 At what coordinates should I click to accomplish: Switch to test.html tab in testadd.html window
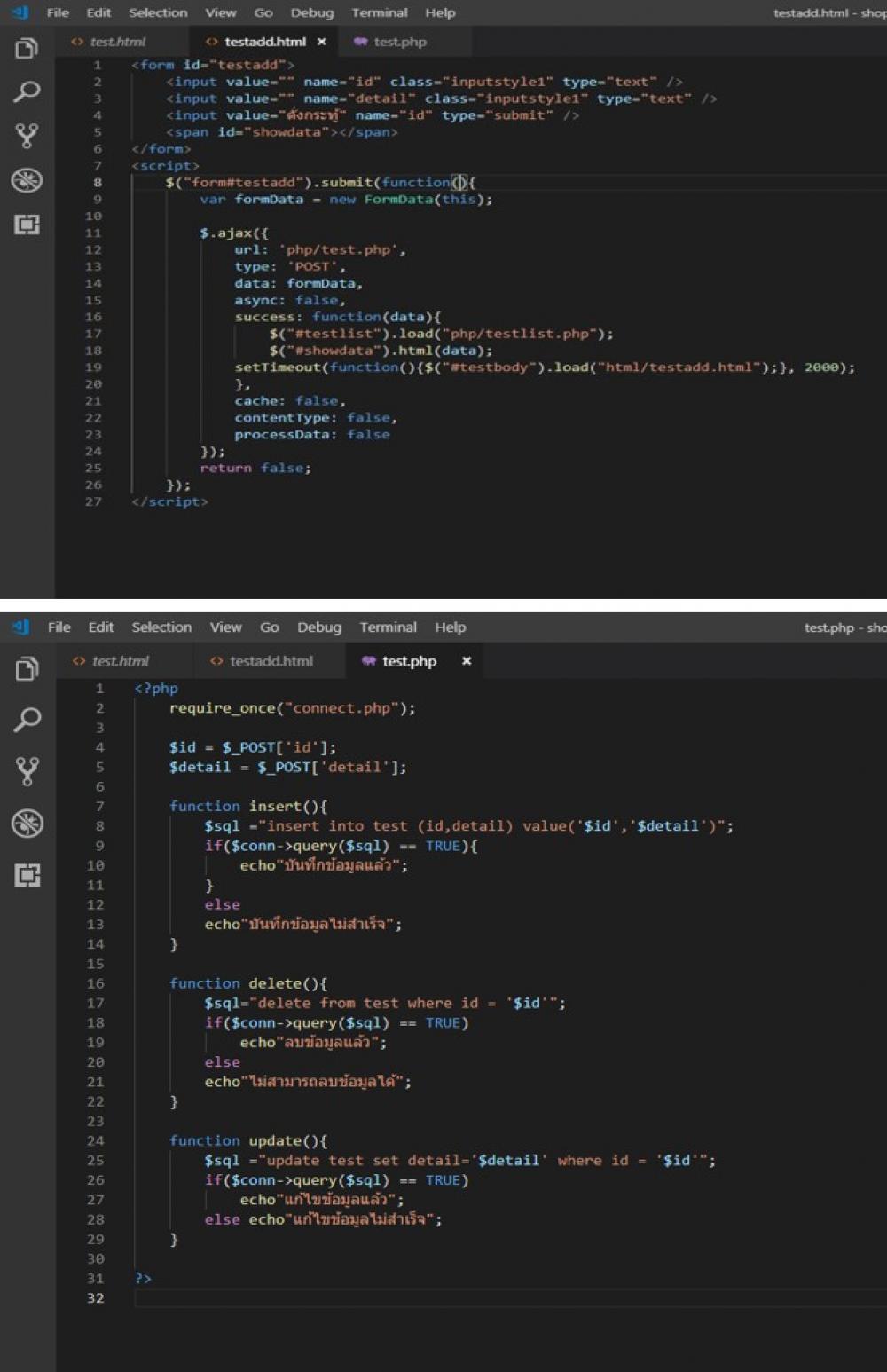pos(117,42)
